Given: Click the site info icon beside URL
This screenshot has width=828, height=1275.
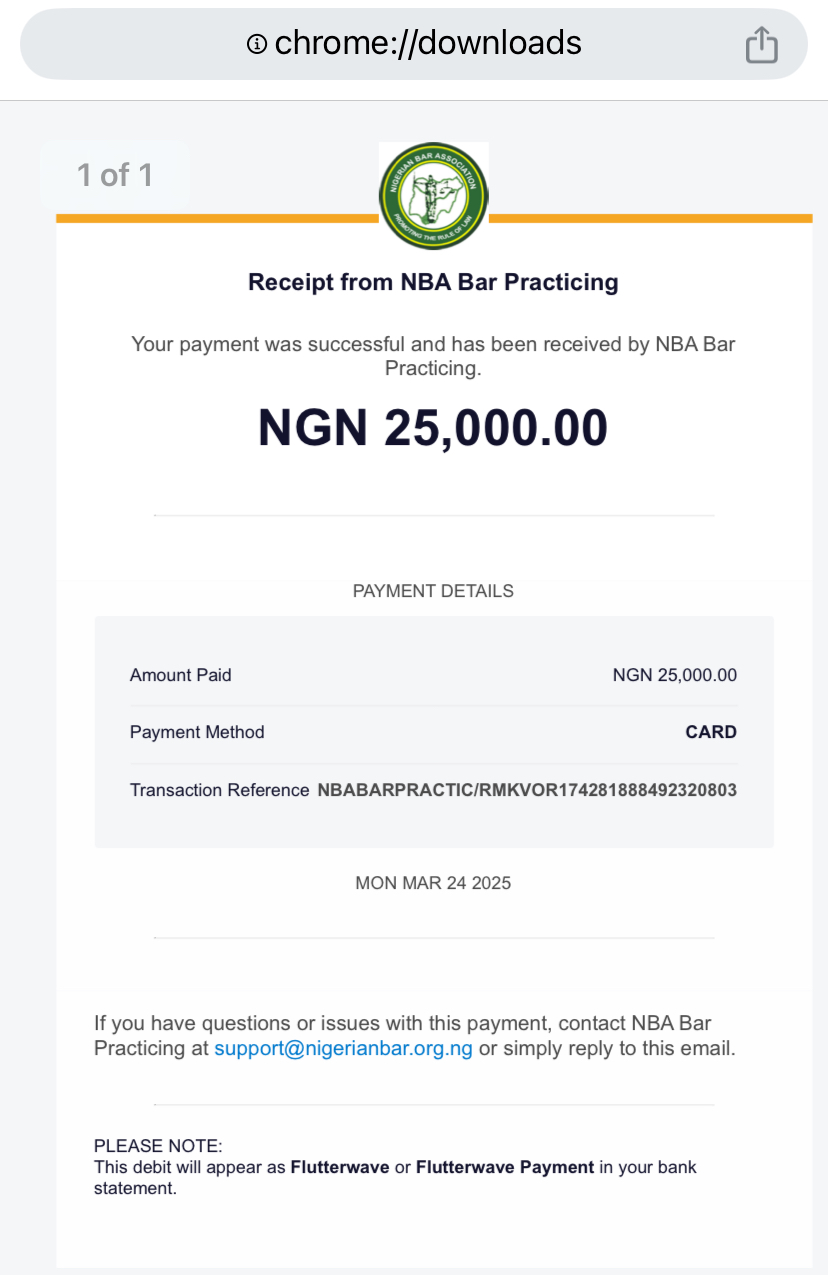Looking at the screenshot, I should pyautogui.click(x=257, y=43).
